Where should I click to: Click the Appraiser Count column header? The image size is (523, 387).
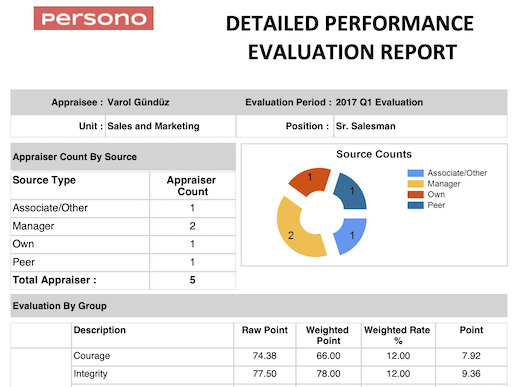click(x=192, y=186)
